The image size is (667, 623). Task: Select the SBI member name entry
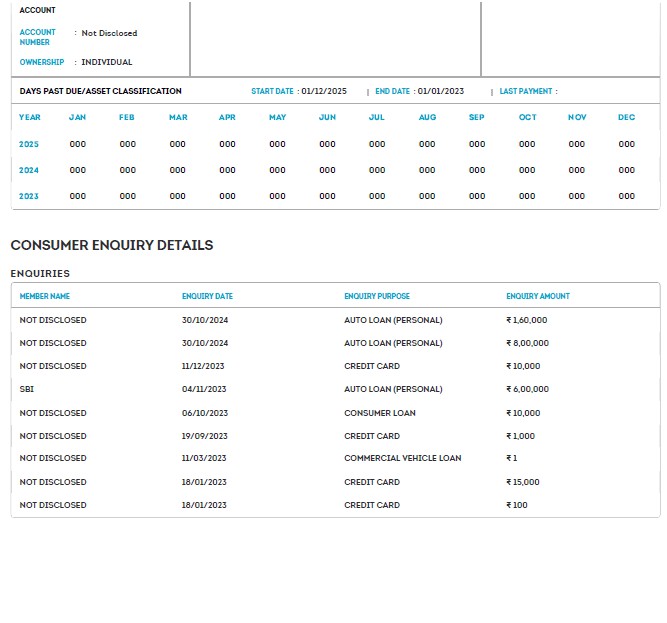(x=27, y=389)
